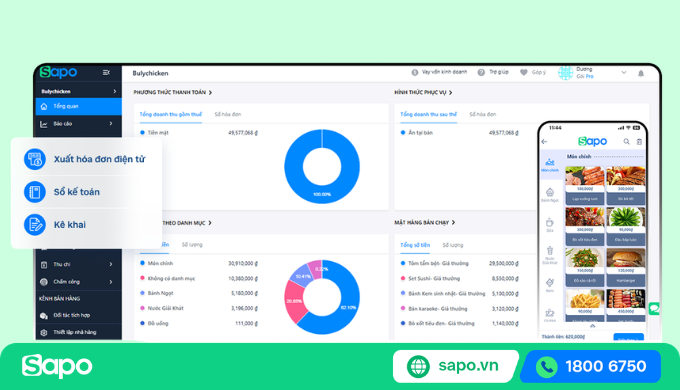Open the green chat bubble widget

pyautogui.click(x=654, y=308)
